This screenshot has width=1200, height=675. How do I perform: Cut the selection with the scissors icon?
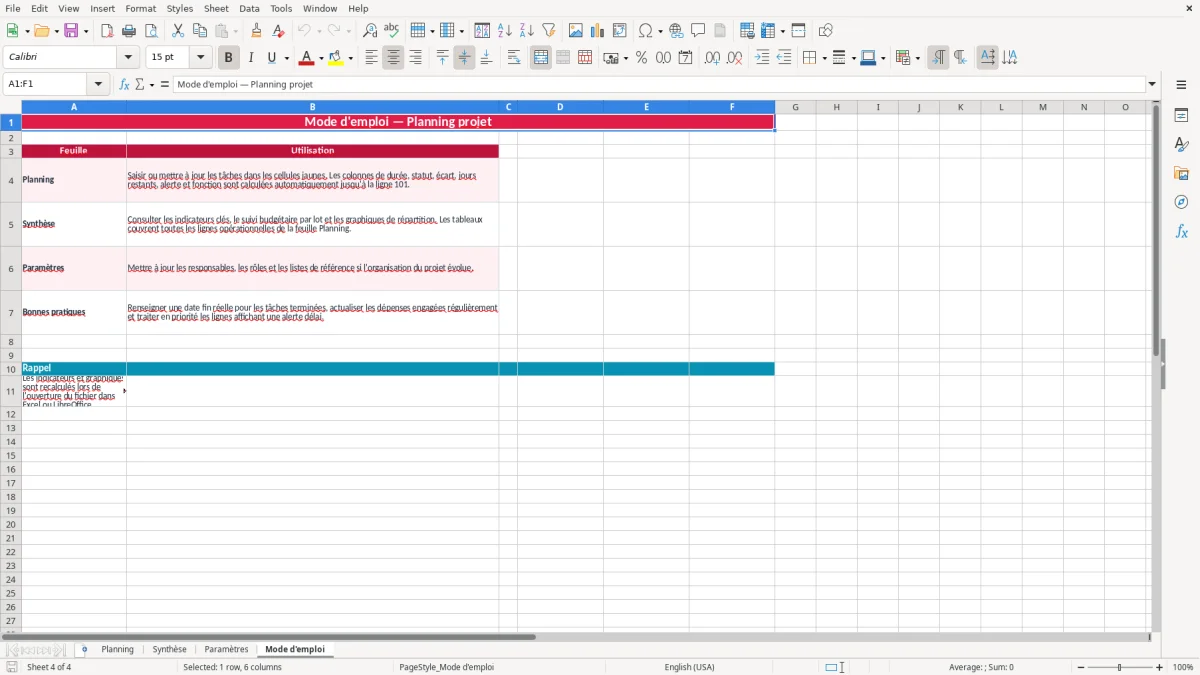(177, 31)
